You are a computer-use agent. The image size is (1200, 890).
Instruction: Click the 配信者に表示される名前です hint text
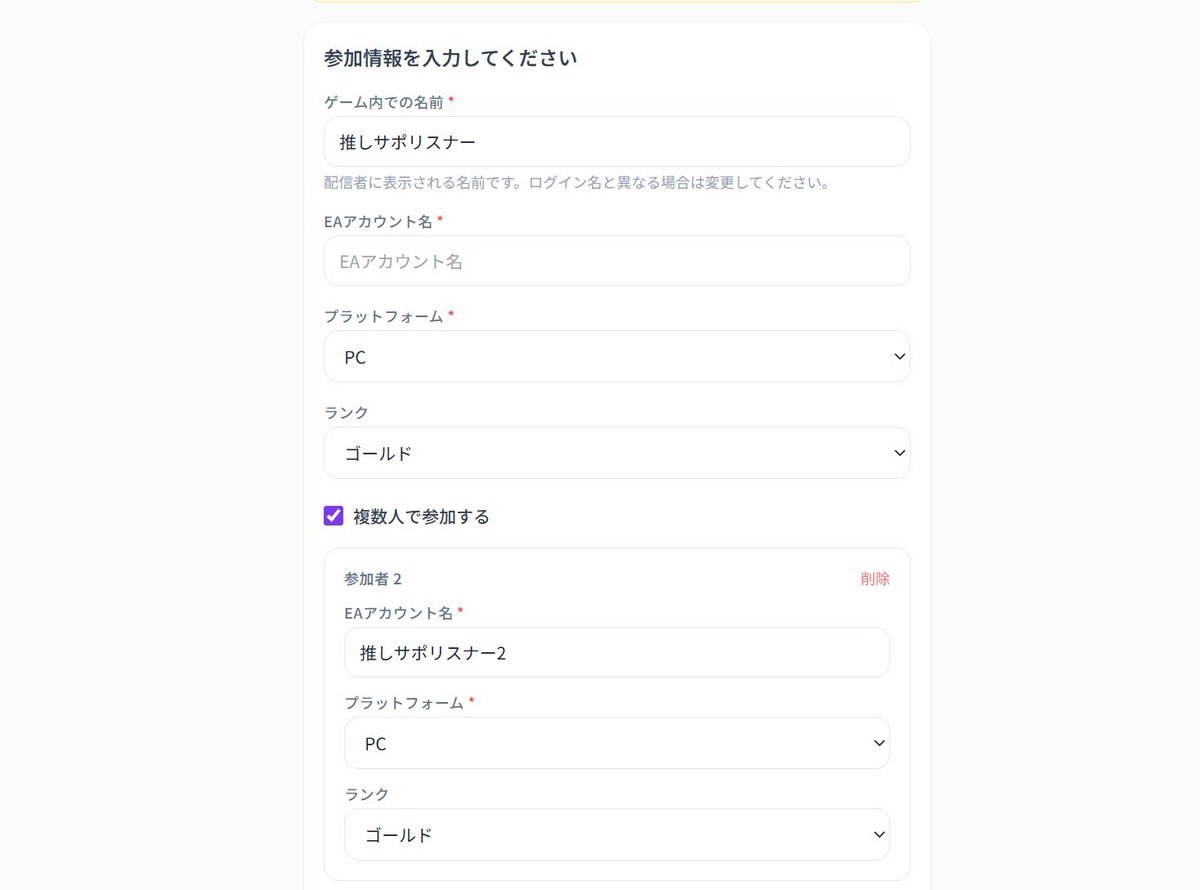click(577, 183)
